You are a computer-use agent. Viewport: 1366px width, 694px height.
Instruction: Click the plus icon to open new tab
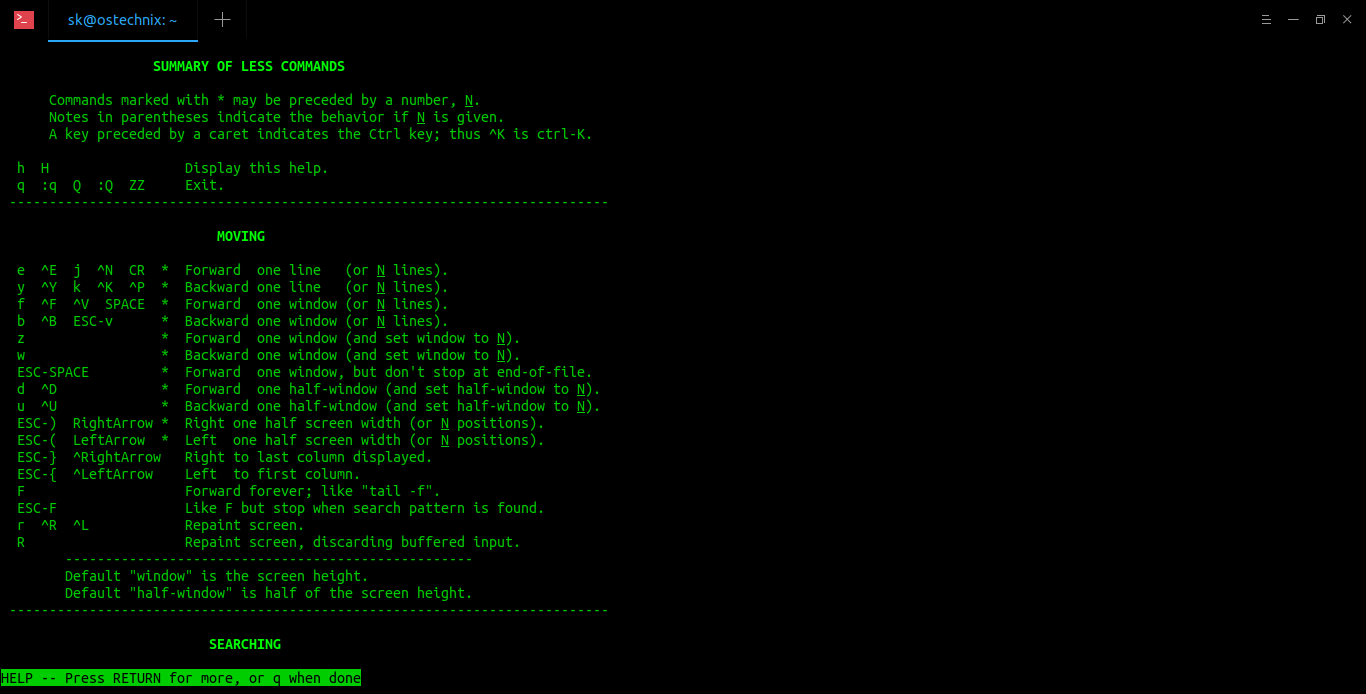222,19
